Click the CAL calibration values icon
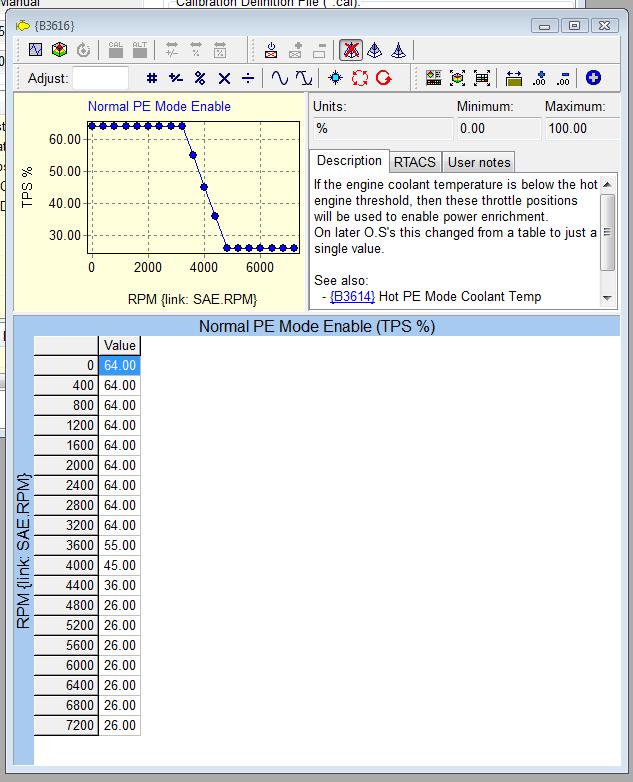The width and height of the screenshot is (633, 782). 116,50
